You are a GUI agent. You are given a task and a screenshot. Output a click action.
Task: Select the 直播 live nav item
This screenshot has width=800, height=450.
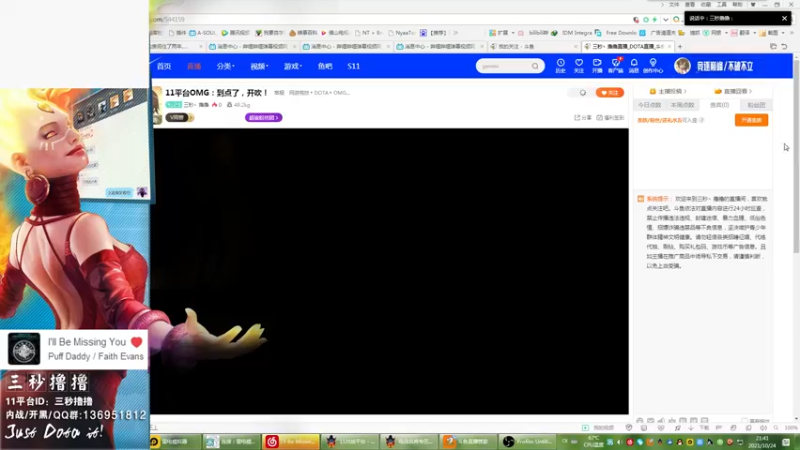point(194,66)
